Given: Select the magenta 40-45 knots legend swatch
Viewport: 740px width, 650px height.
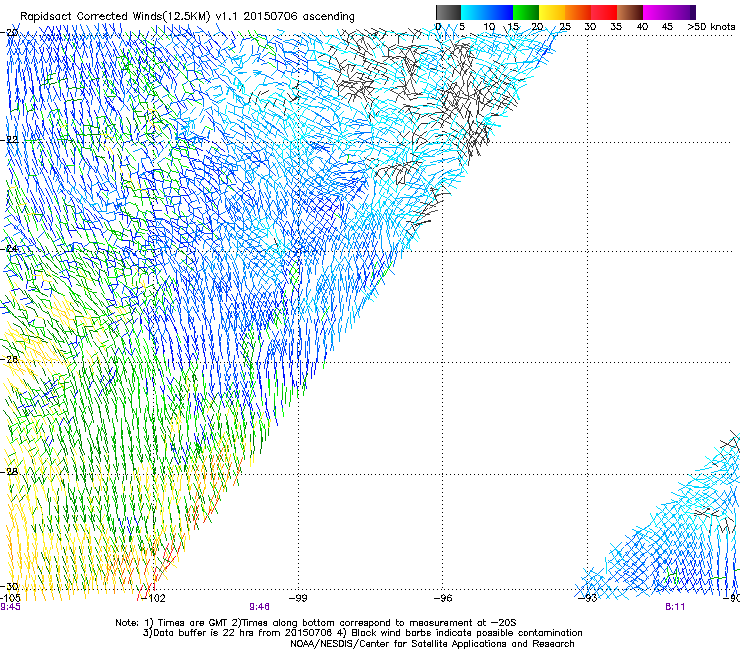Looking at the screenshot, I should pos(656,12).
